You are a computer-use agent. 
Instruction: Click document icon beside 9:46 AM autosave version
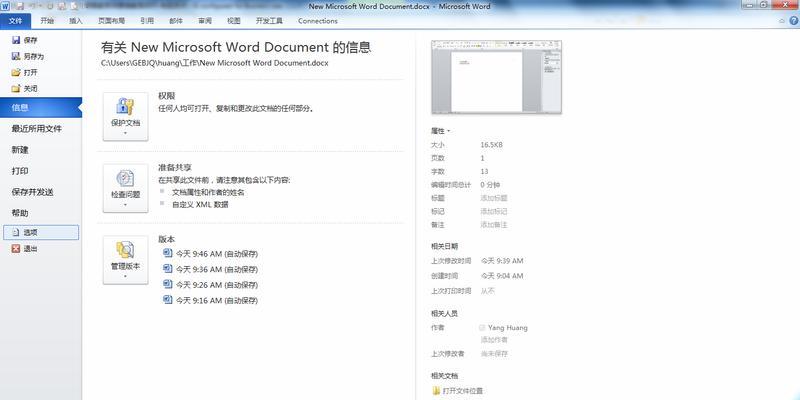(x=167, y=253)
